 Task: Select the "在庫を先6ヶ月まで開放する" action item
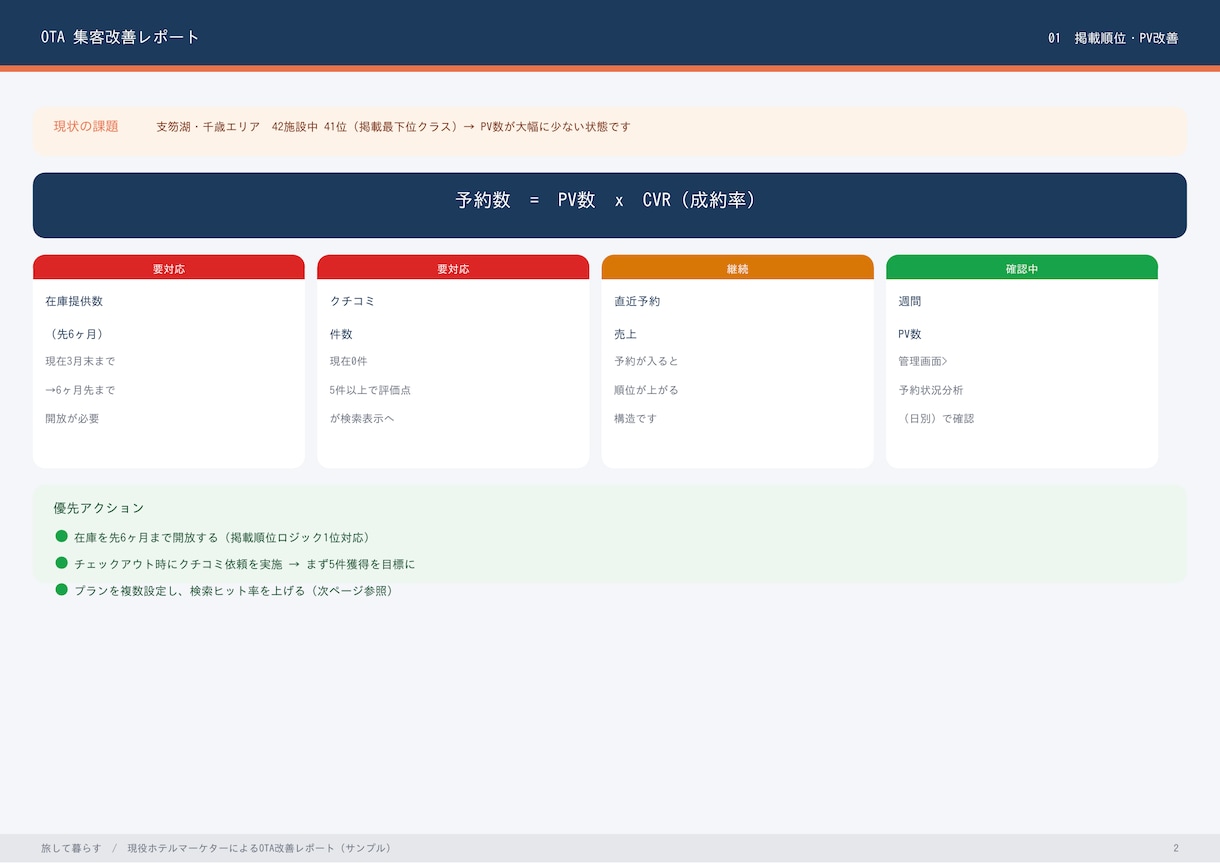(x=222, y=537)
